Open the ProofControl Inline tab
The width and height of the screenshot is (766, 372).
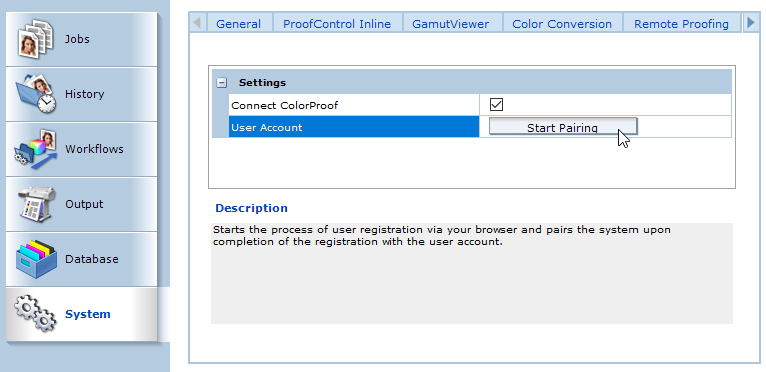click(337, 23)
